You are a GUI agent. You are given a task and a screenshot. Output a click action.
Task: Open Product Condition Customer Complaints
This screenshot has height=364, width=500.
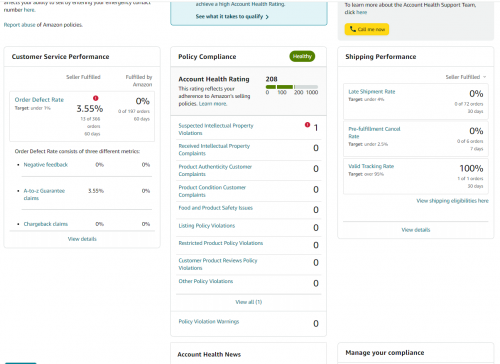[x=212, y=191]
